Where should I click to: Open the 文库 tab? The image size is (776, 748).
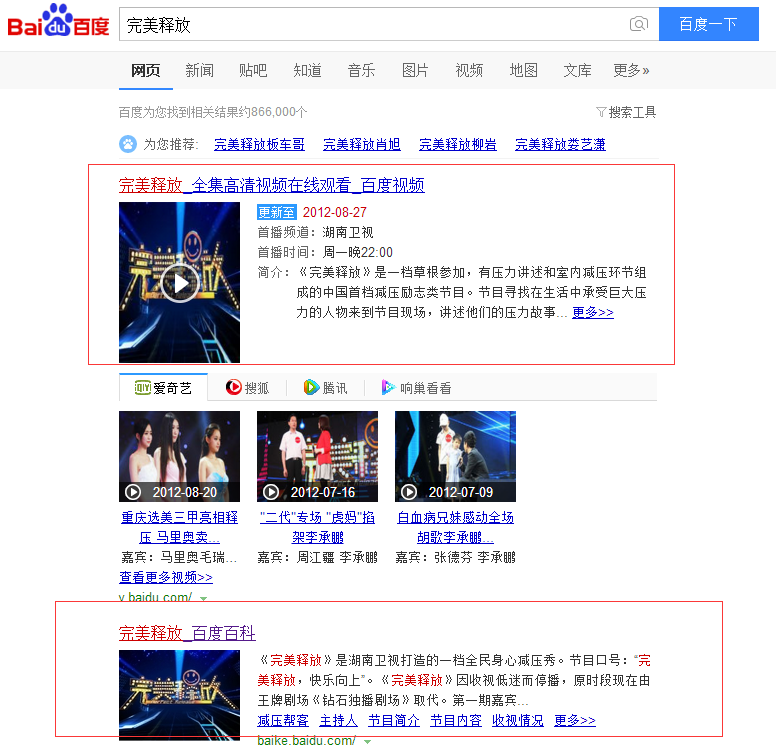(577, 70)
